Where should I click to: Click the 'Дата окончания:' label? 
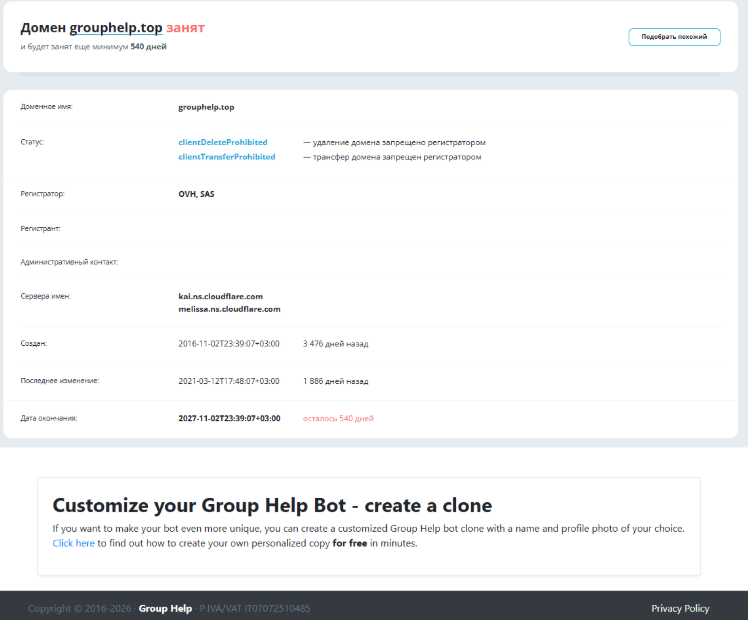coord(49,418)
